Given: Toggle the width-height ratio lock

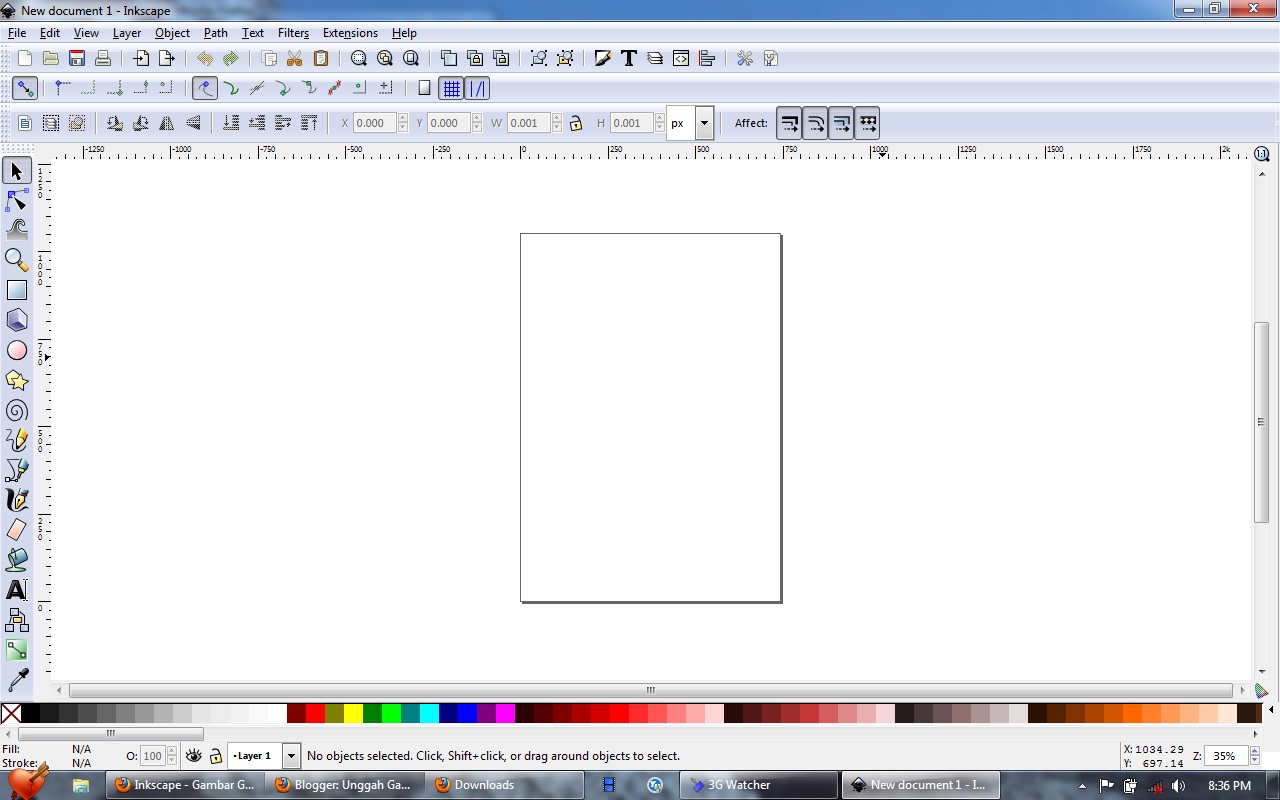Looking at the screenshot, I should point(576,122).
